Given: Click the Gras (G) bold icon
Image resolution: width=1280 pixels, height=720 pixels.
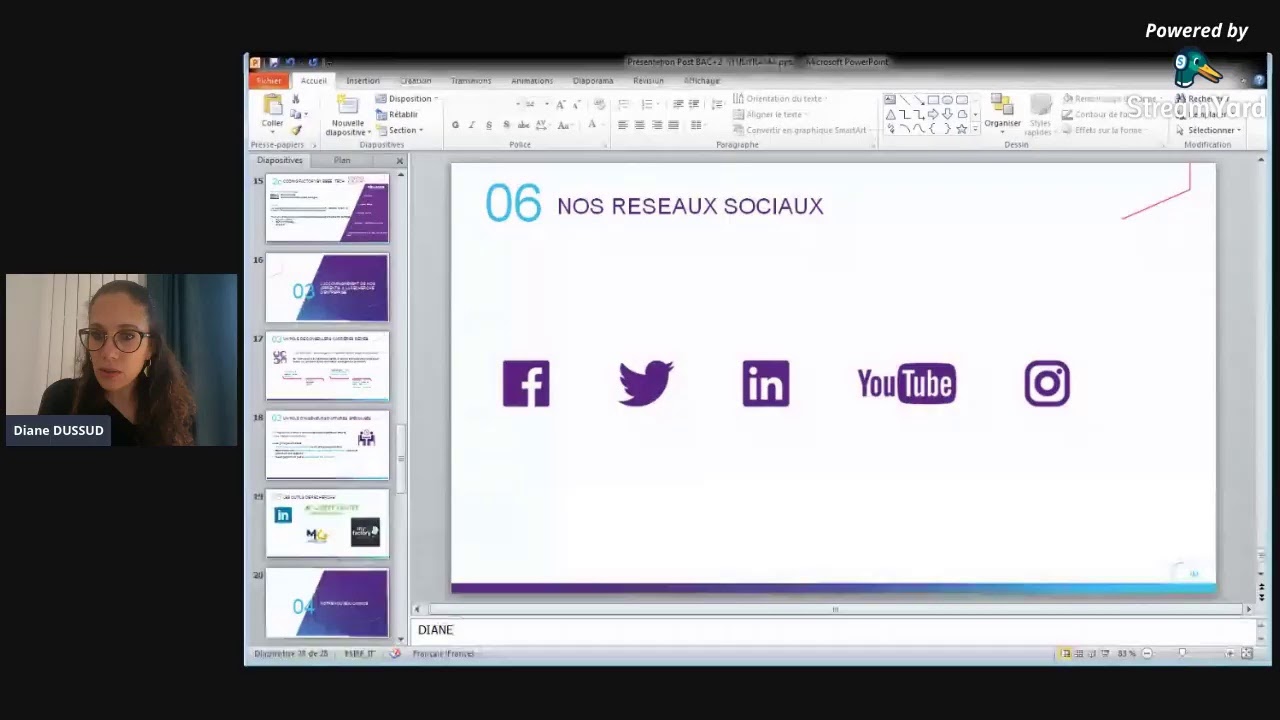Looking at the screenshot, I should pyautogui.click(x=455, y=125).
